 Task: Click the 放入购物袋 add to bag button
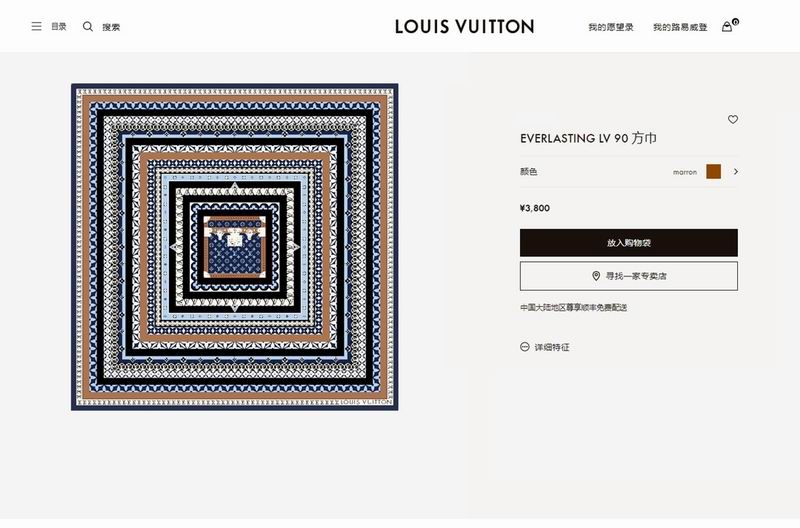629,243
